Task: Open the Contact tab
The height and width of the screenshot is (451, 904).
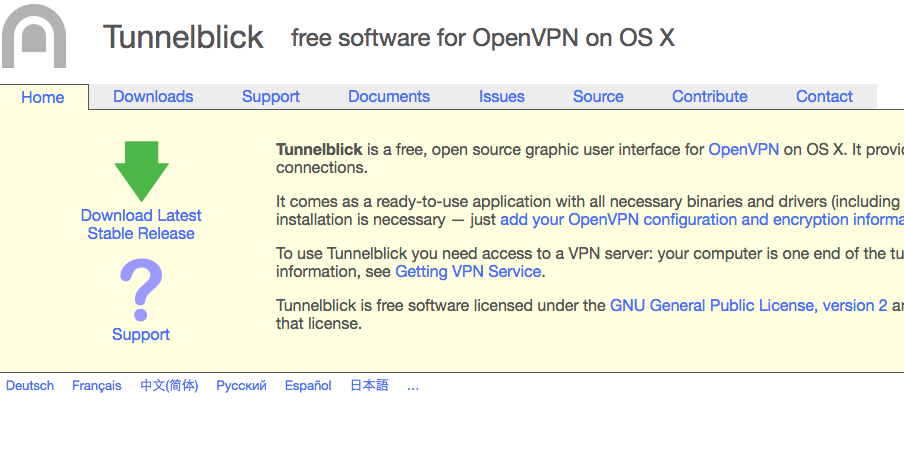Action: click(824, 96)
